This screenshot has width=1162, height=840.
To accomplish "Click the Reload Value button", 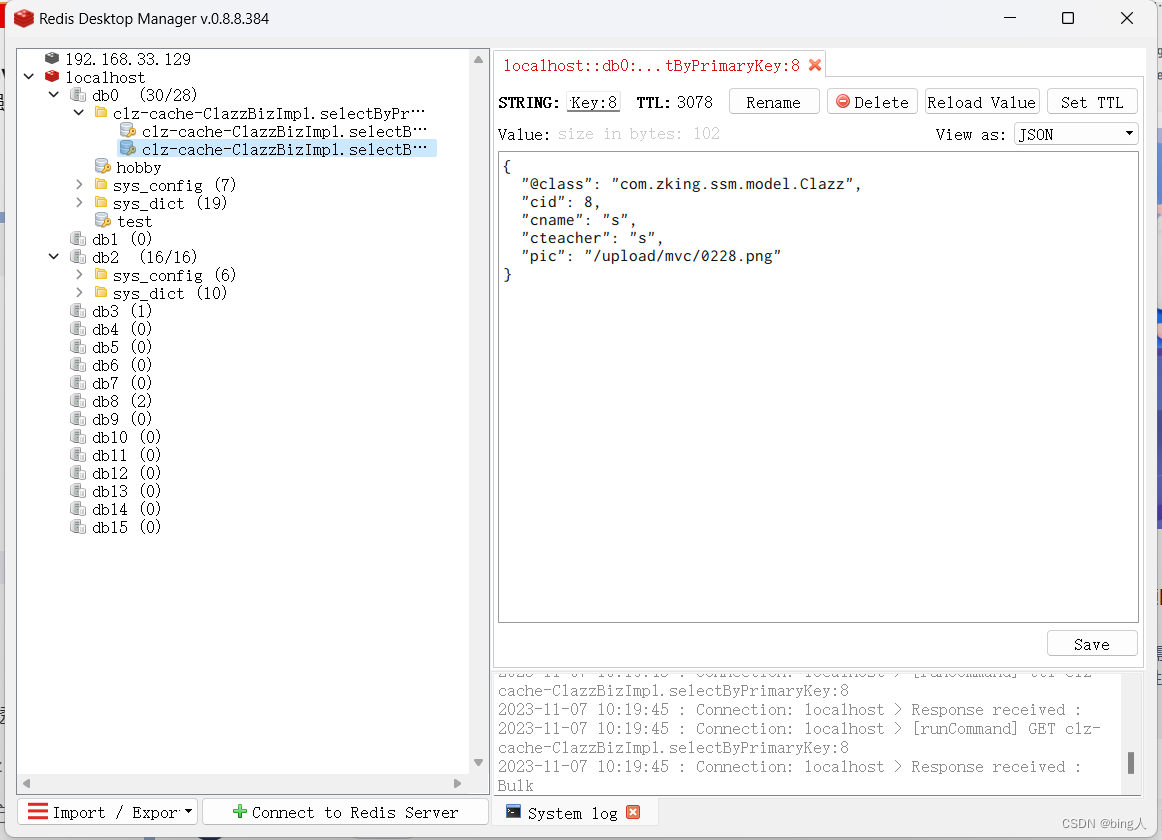I will (982, 101).
